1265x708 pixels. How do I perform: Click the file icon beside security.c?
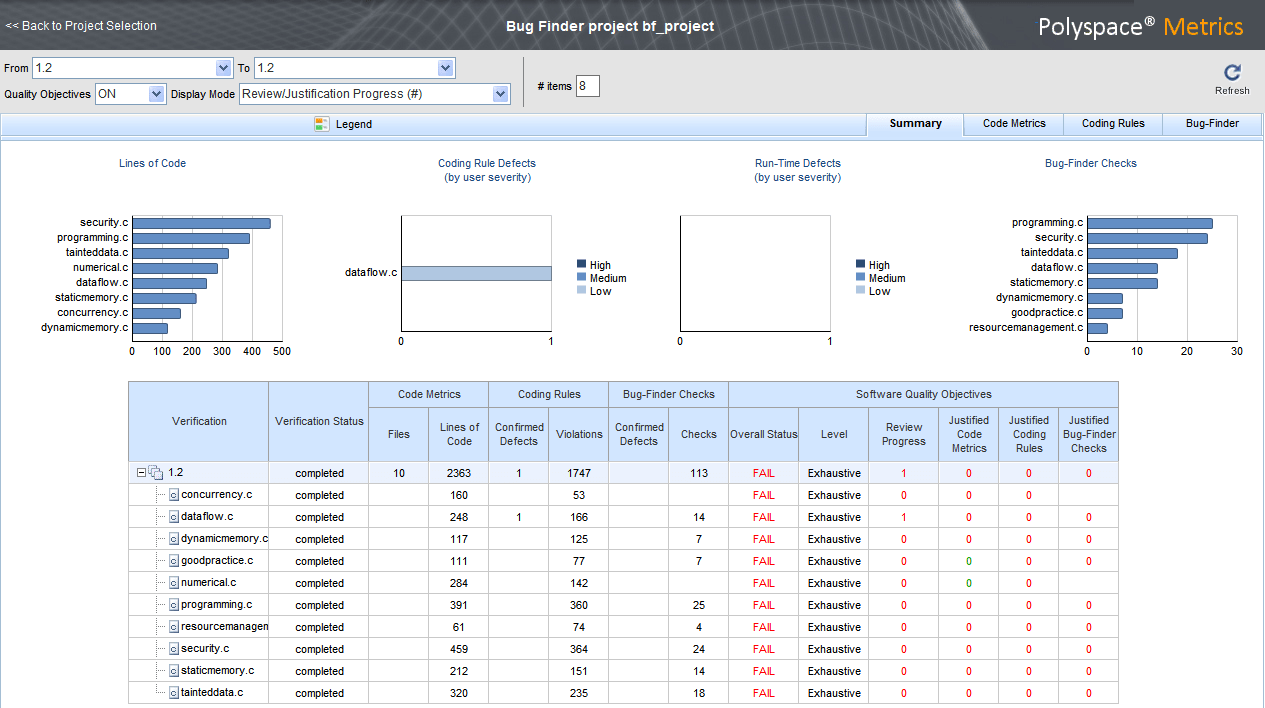click(x=173, y=649)
